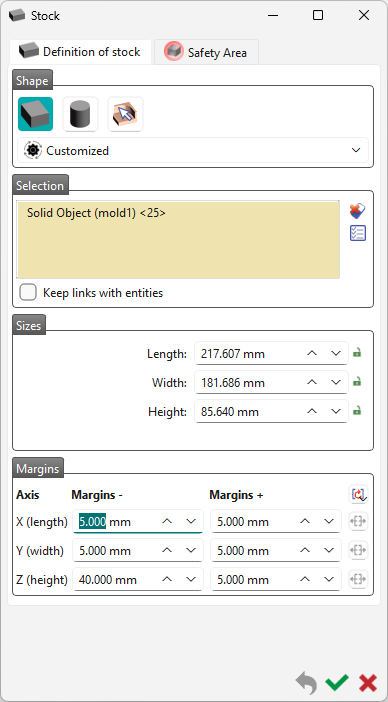
Task: Switch to the Safety Area tab
Action: (206, 52)
